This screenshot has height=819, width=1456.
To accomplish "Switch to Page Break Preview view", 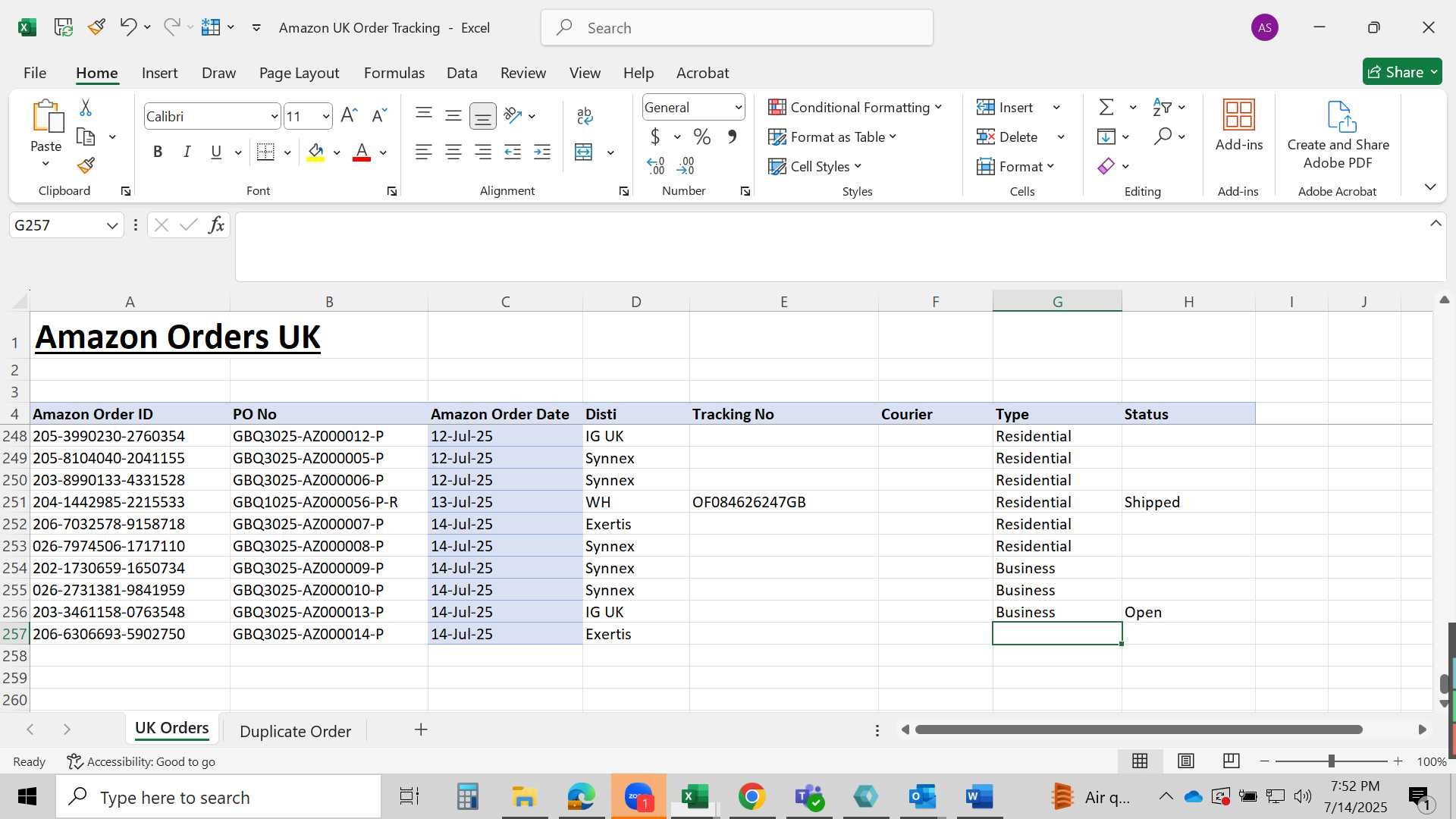I will [1232, 761].
